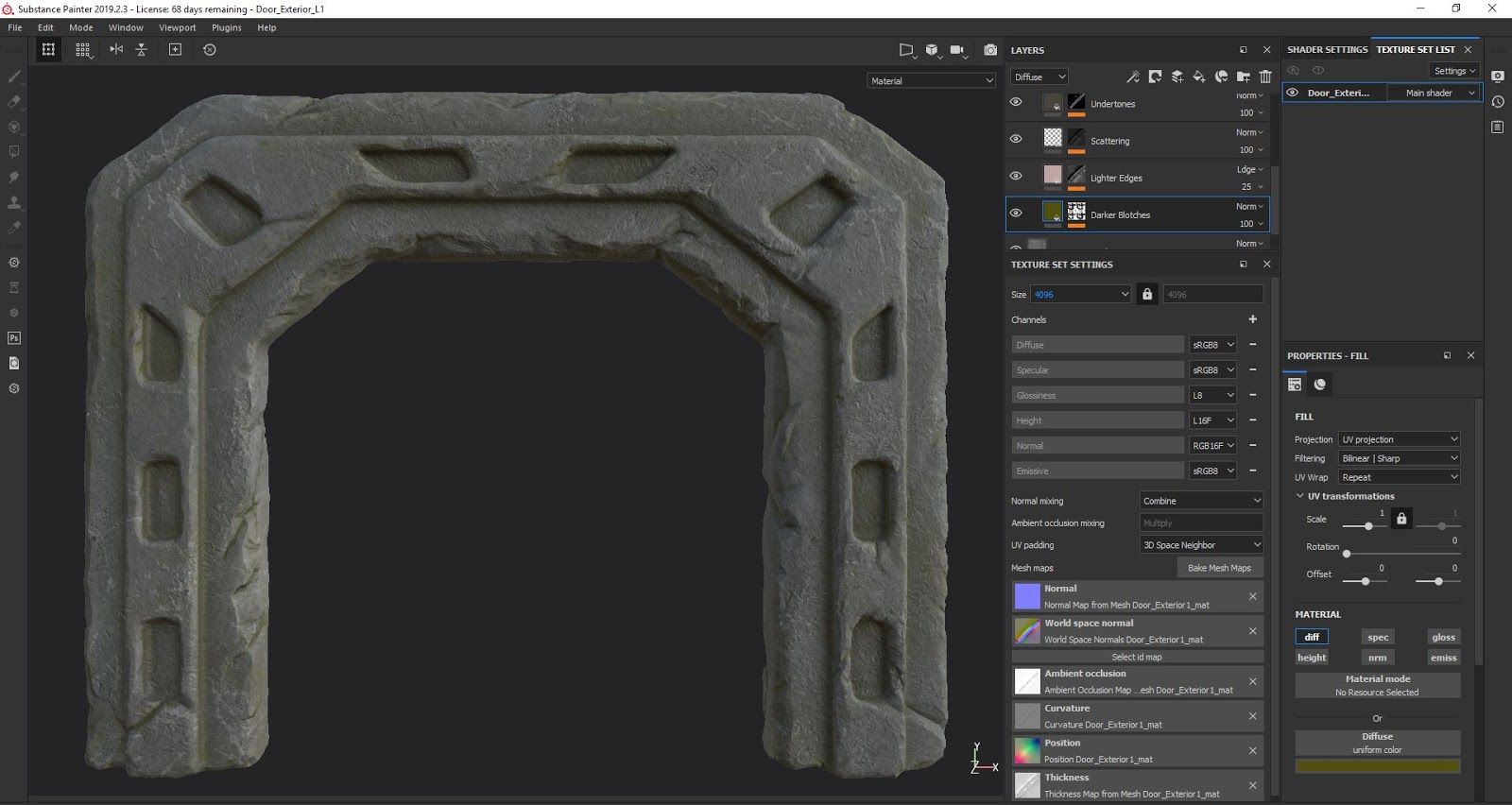
Task: Hide the Scattering layer
Action: pos(1016,139)
